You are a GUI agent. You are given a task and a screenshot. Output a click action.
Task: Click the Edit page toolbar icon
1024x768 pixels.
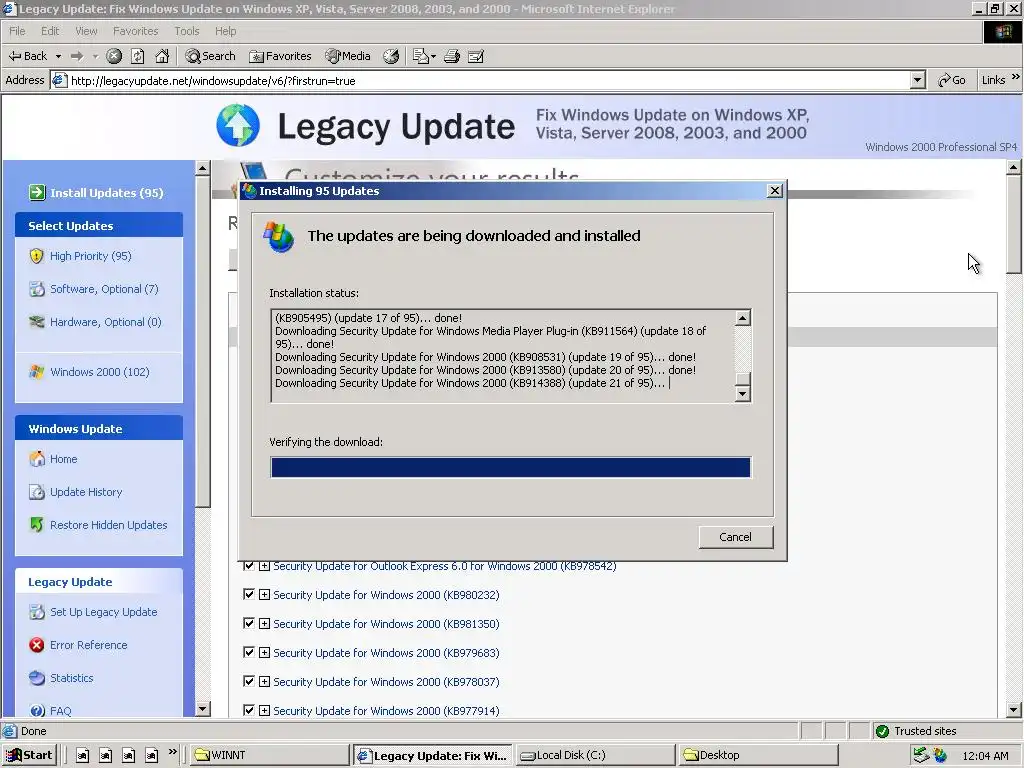click(476, 56)
